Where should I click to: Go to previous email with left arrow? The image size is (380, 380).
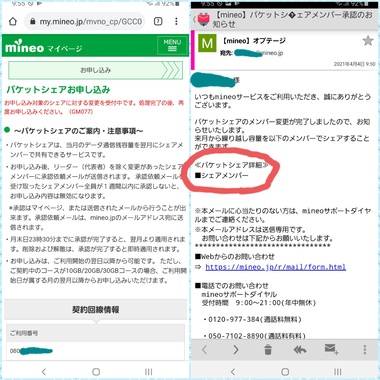tap(205, 350)
